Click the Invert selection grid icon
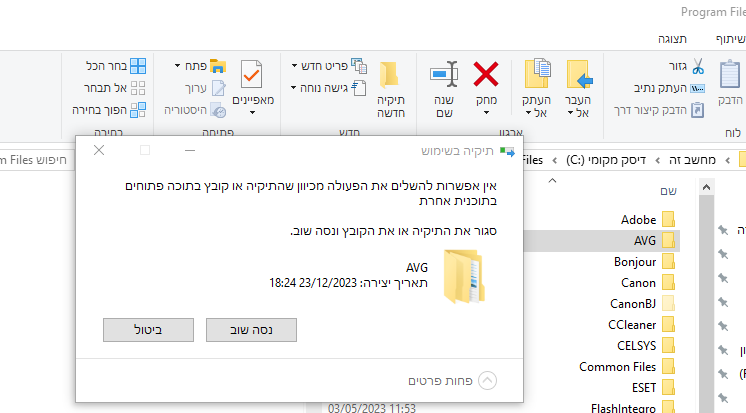The image size is (746, 413). tap(138, 110)
